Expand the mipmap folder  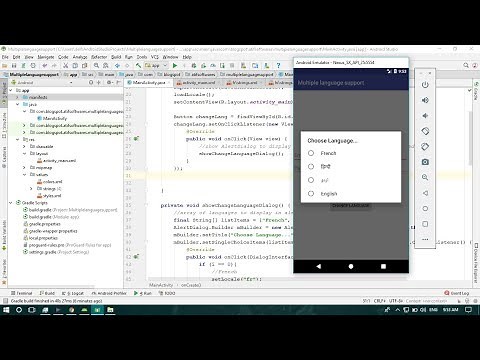pyautogui.click(x=24, y=167)
